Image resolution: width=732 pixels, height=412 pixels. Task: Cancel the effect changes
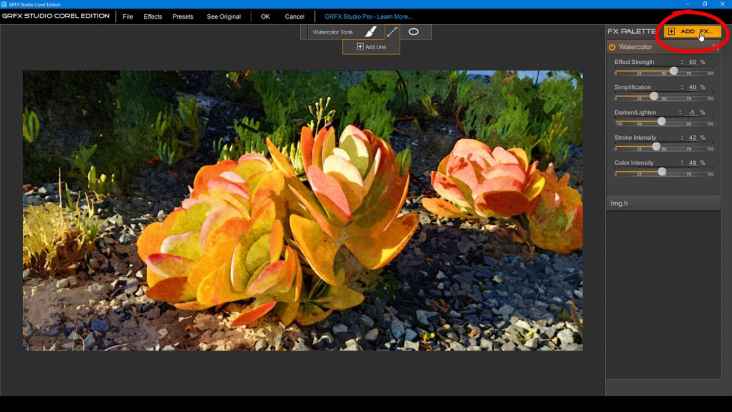click(294, 17)
